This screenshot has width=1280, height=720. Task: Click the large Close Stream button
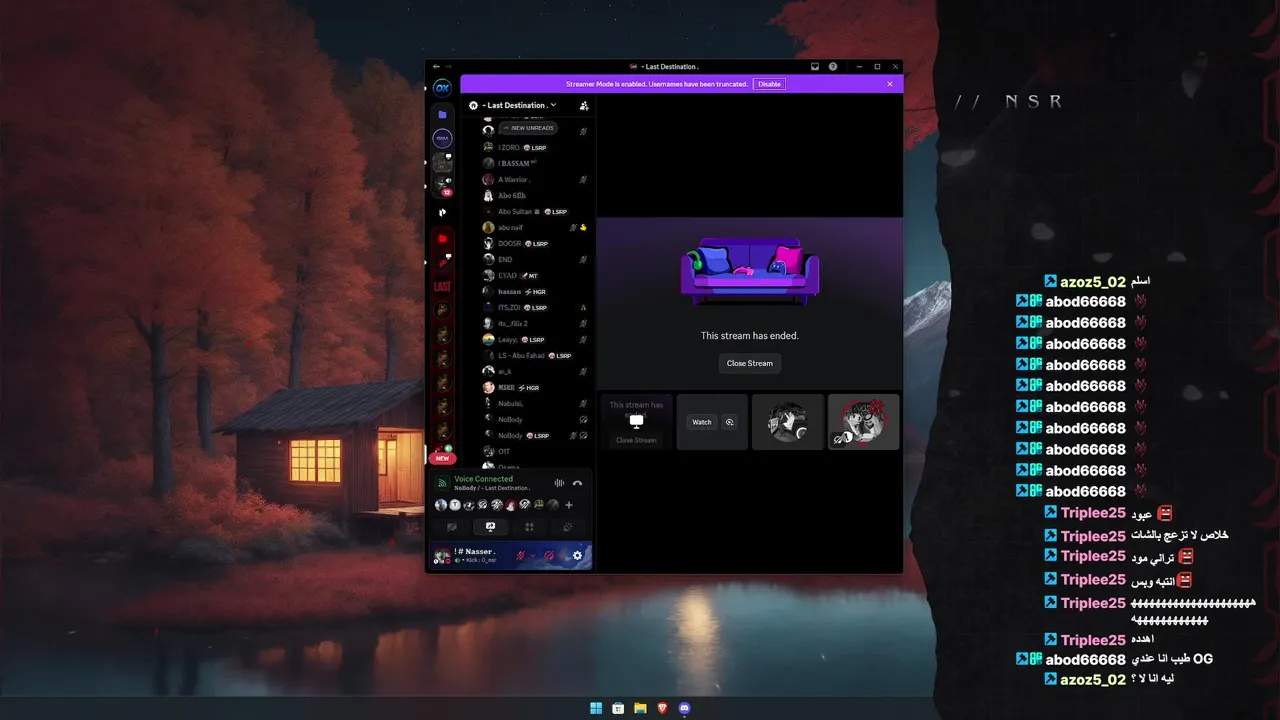point(750,363)
